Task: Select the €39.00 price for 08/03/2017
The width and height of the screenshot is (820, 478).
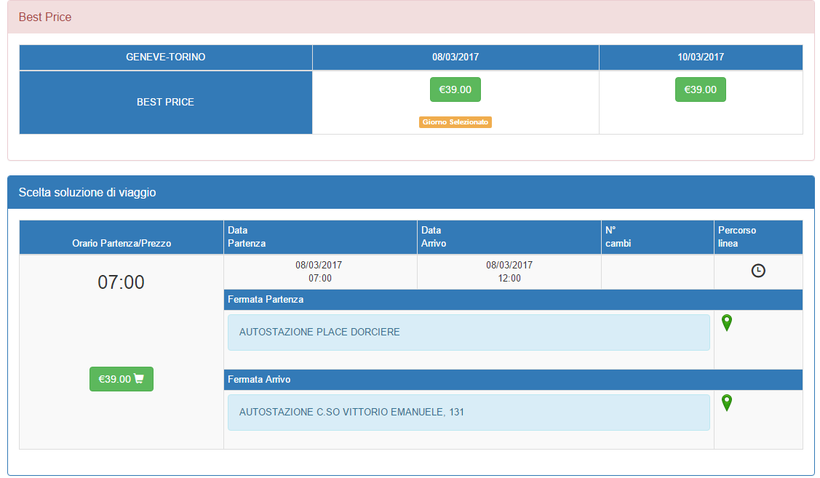Action: (455, 90)
